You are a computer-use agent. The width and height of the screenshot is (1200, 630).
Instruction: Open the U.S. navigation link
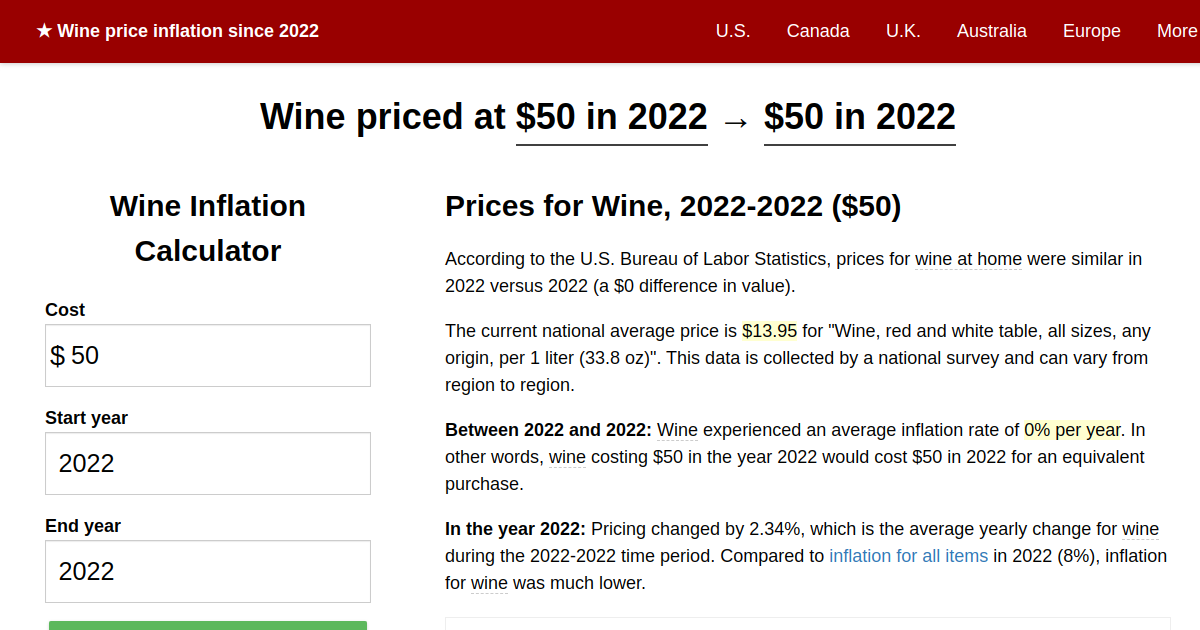coord(733,31)
